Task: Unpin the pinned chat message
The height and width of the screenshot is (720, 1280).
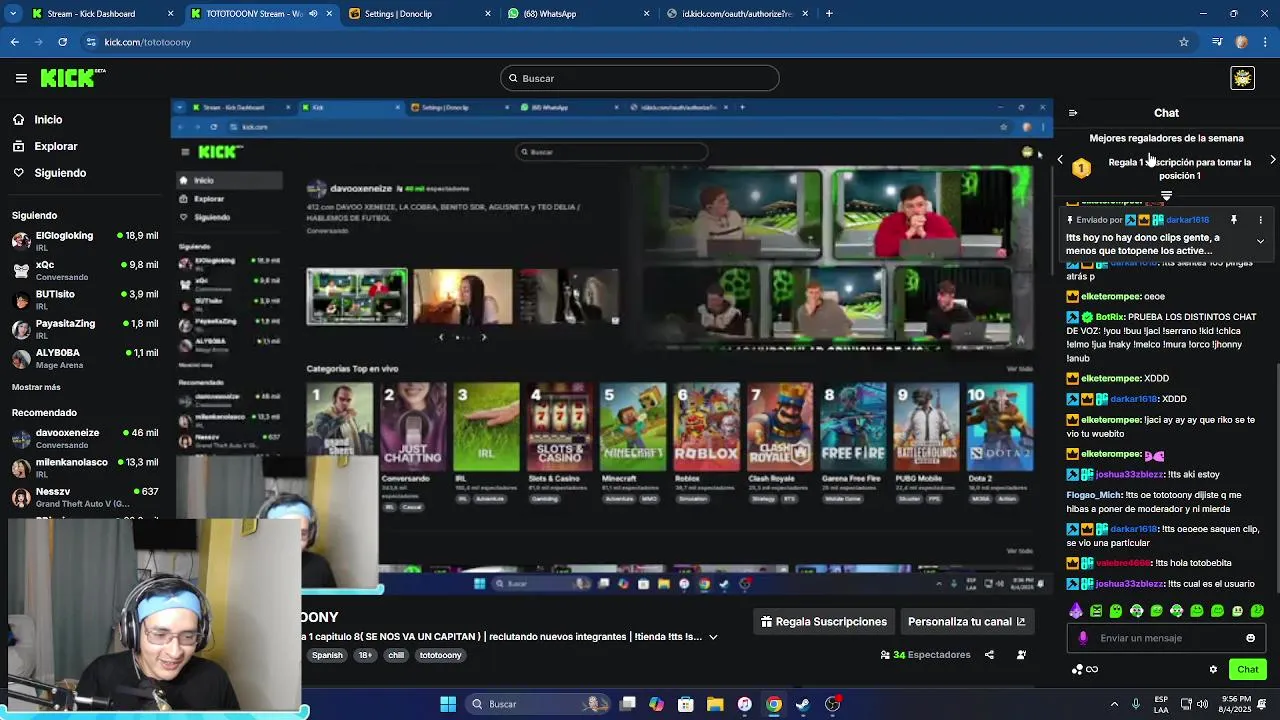Action: pyautogui.click(x=1234, y=220)
